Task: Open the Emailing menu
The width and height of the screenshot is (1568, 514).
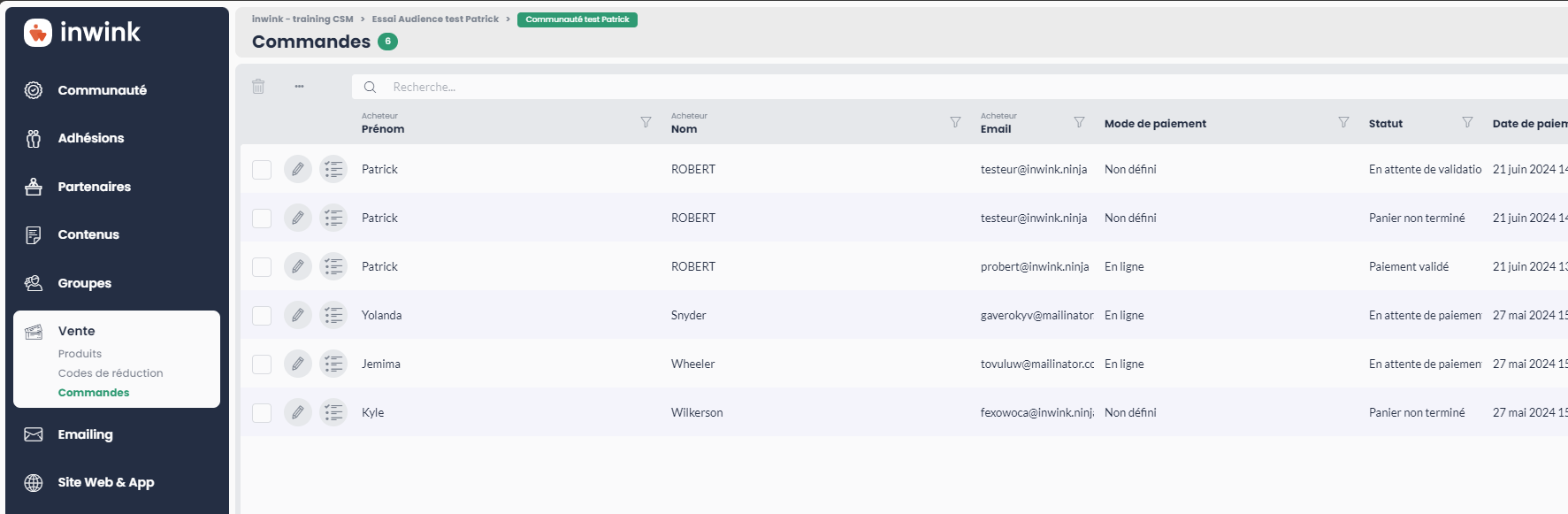Action: tap(86, 434)
